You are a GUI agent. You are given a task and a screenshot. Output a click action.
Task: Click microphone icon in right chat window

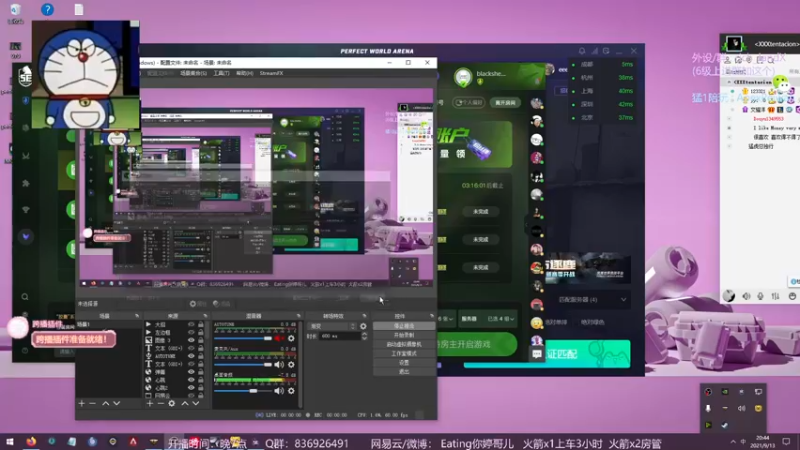point(761,296)
